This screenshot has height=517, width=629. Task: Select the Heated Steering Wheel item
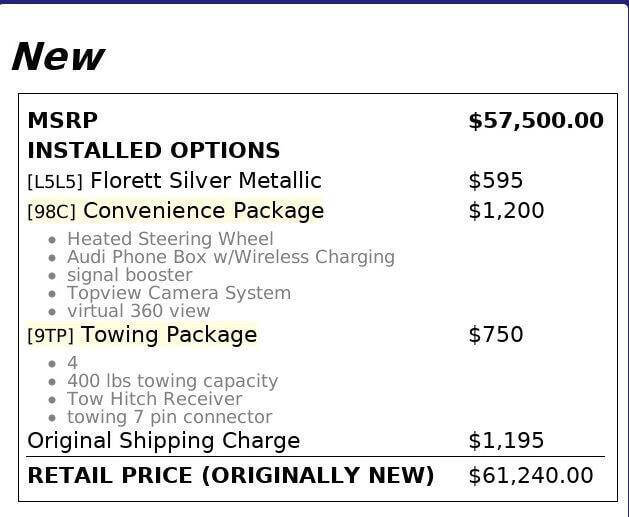coord(170,239)
